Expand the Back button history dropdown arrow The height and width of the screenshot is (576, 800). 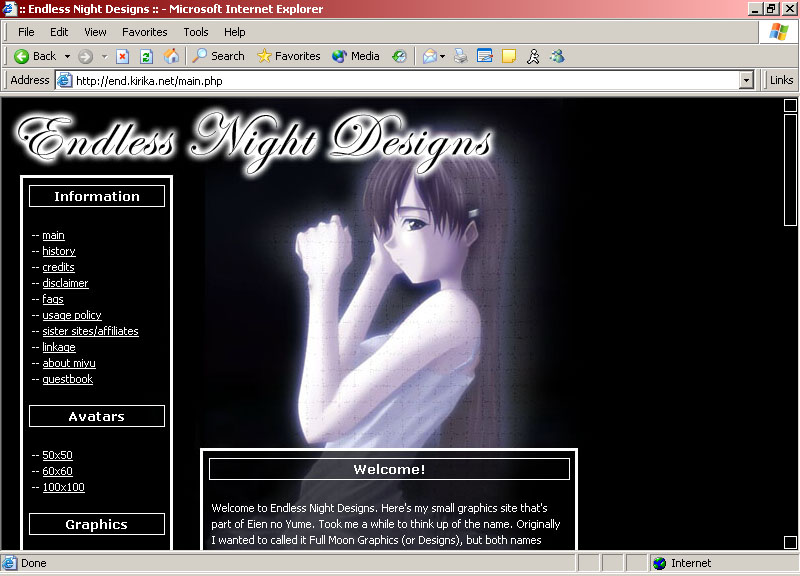[67, 56]
